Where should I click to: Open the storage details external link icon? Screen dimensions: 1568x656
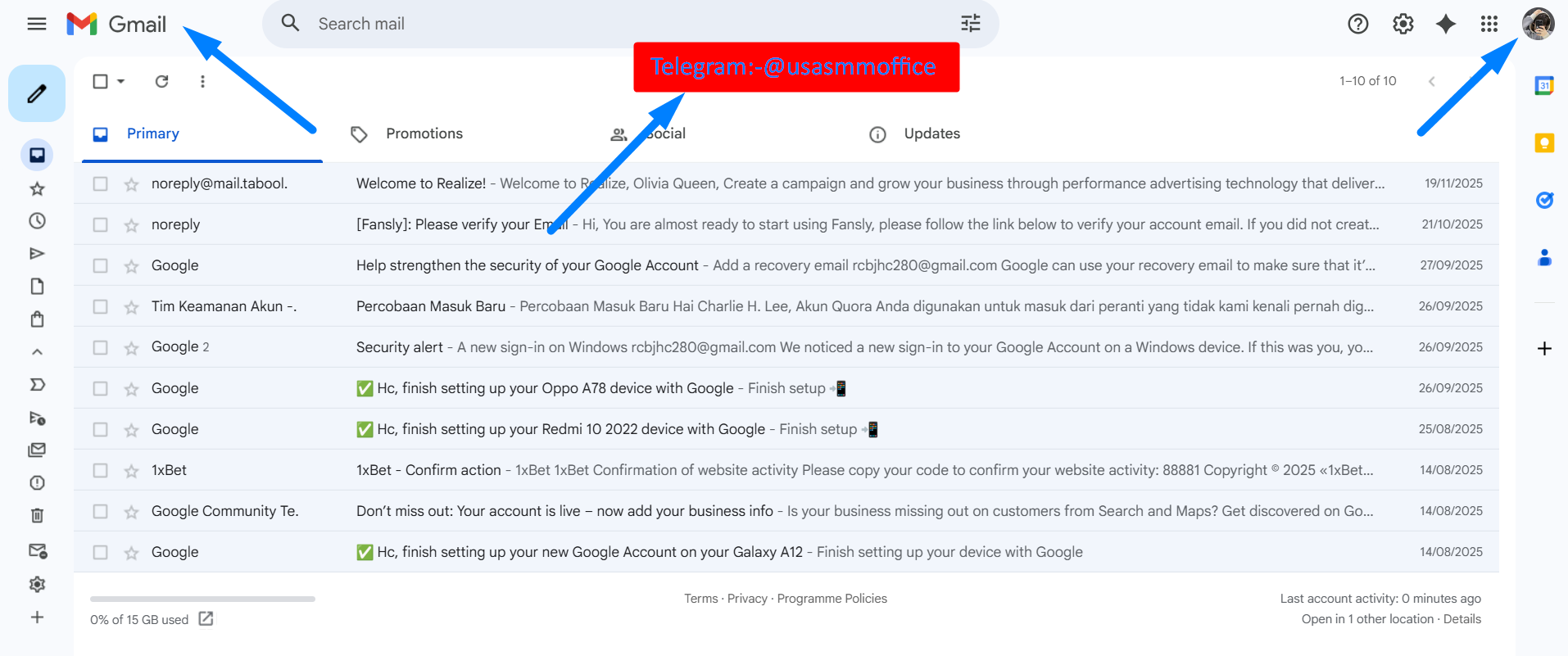[206, 619]
